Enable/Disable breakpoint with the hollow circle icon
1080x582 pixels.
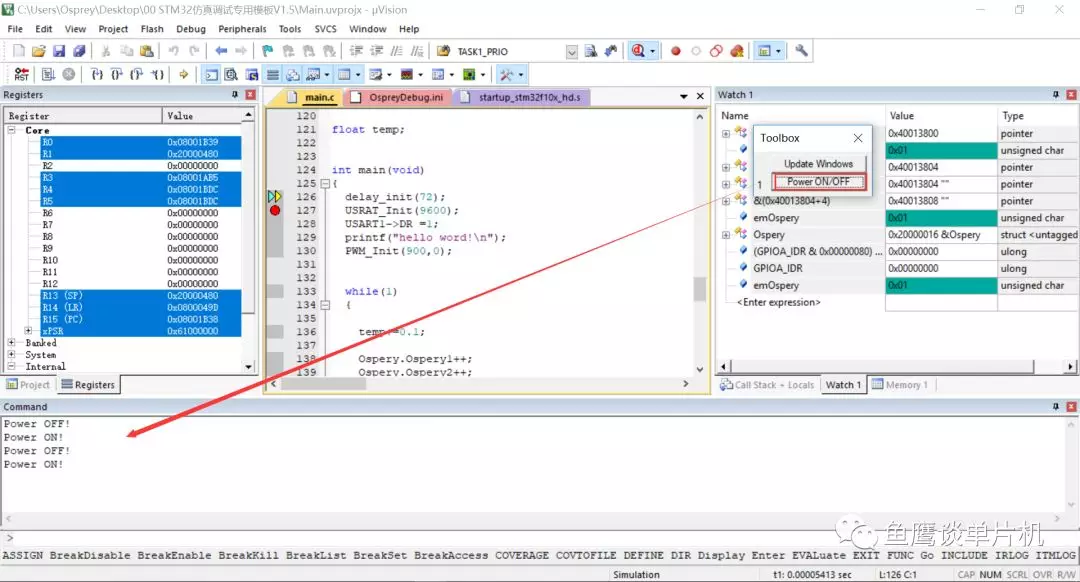(x=696, y=51)
